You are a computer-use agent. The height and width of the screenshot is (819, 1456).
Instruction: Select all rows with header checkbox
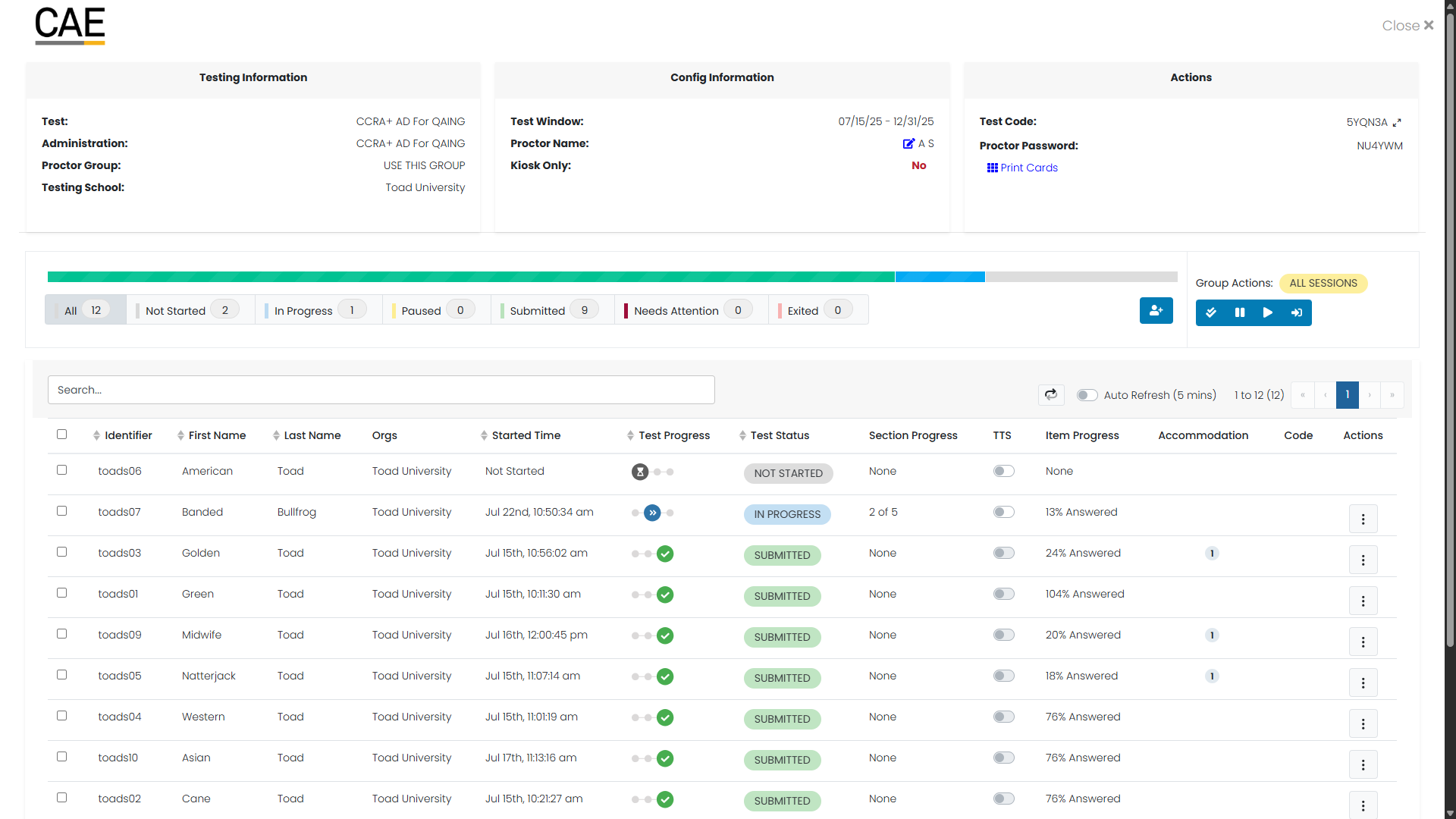(x=62, y=435)
